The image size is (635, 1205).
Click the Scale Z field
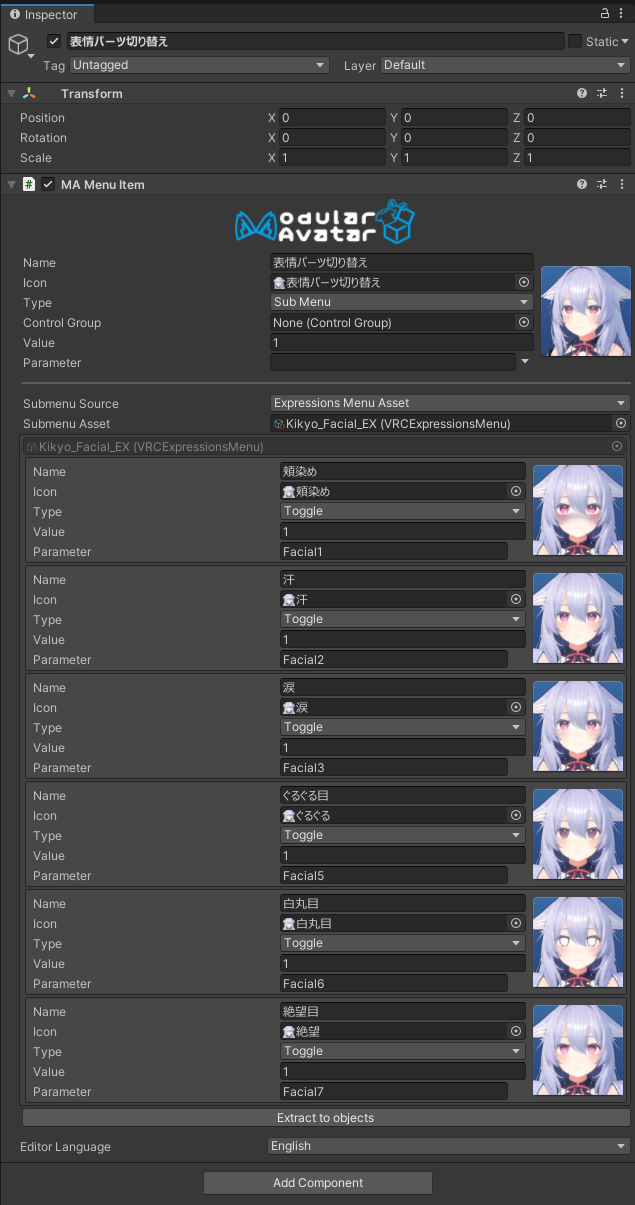577,157
